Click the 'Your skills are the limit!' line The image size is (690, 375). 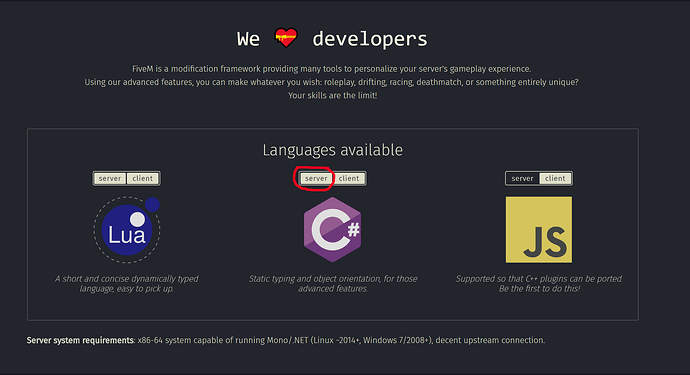coord(333,95)
